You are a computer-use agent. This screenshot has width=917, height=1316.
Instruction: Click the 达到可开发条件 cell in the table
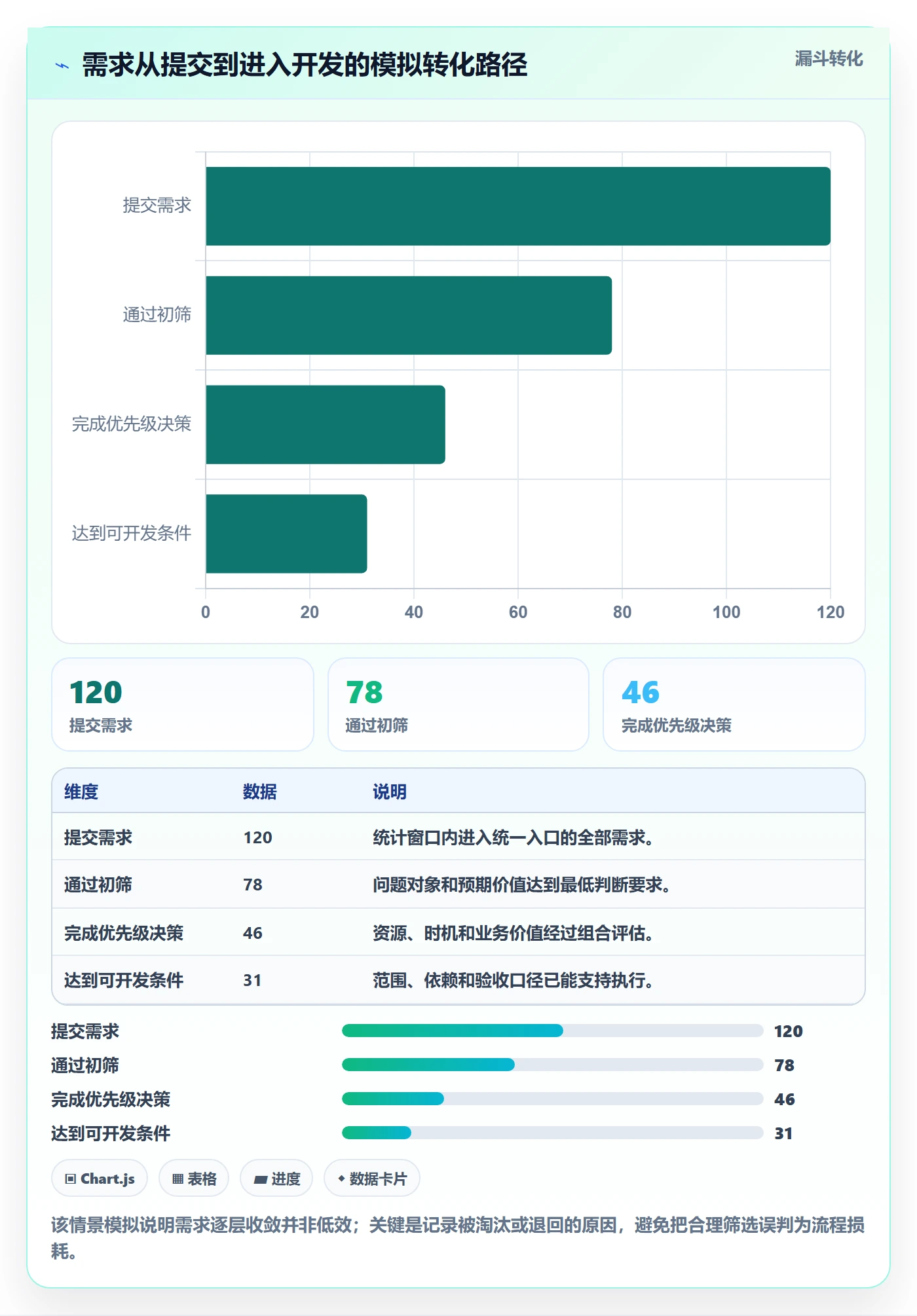click(124, 980)
